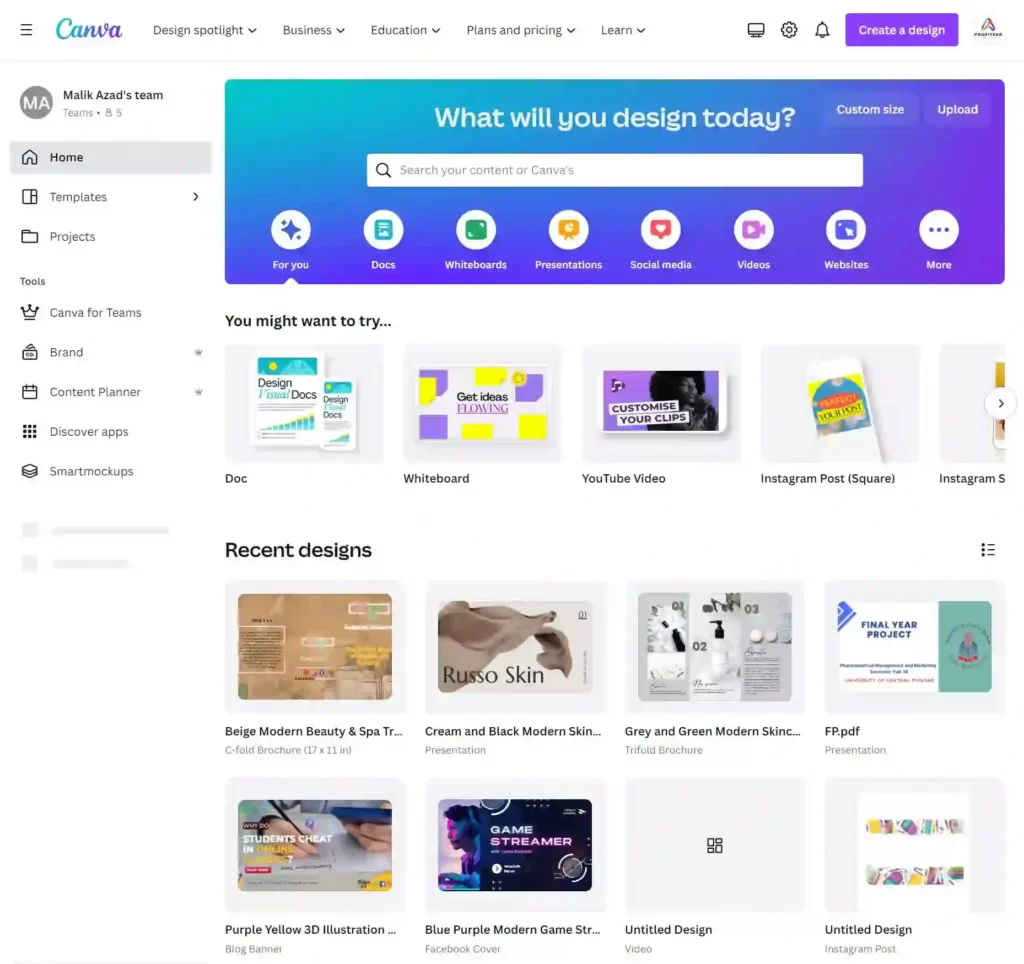This screenshot has width=1024, height=964.
Task: Switch Recent designs to list view
Action: [988, 550]
